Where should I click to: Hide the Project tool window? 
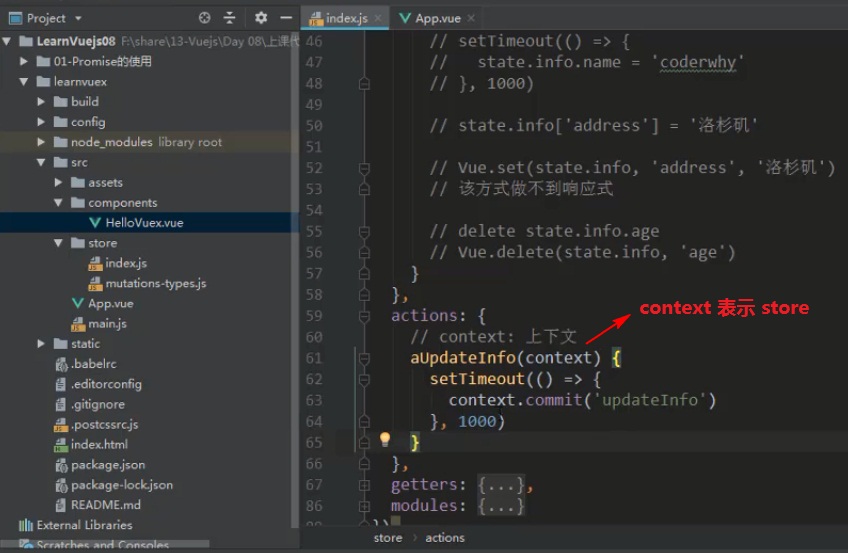[286, 18]
